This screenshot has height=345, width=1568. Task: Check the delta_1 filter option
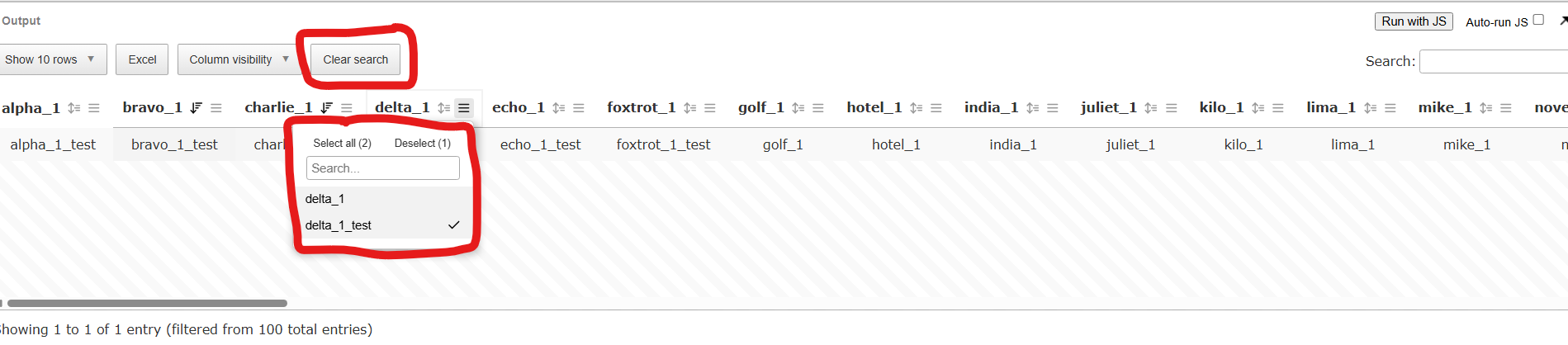click(x=382, y=199)
